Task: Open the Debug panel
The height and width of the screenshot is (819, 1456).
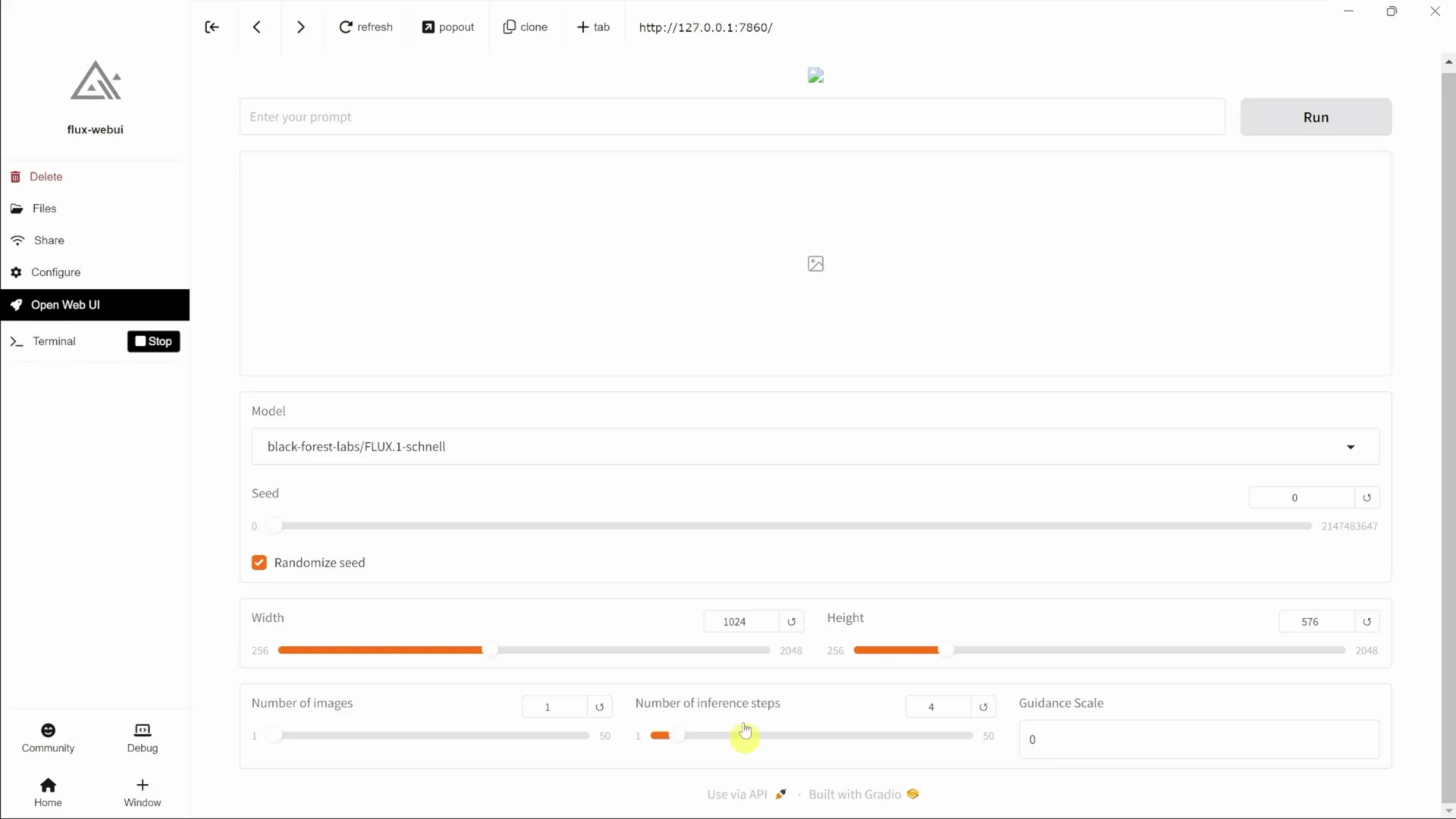Action: (x=142, y=737)
